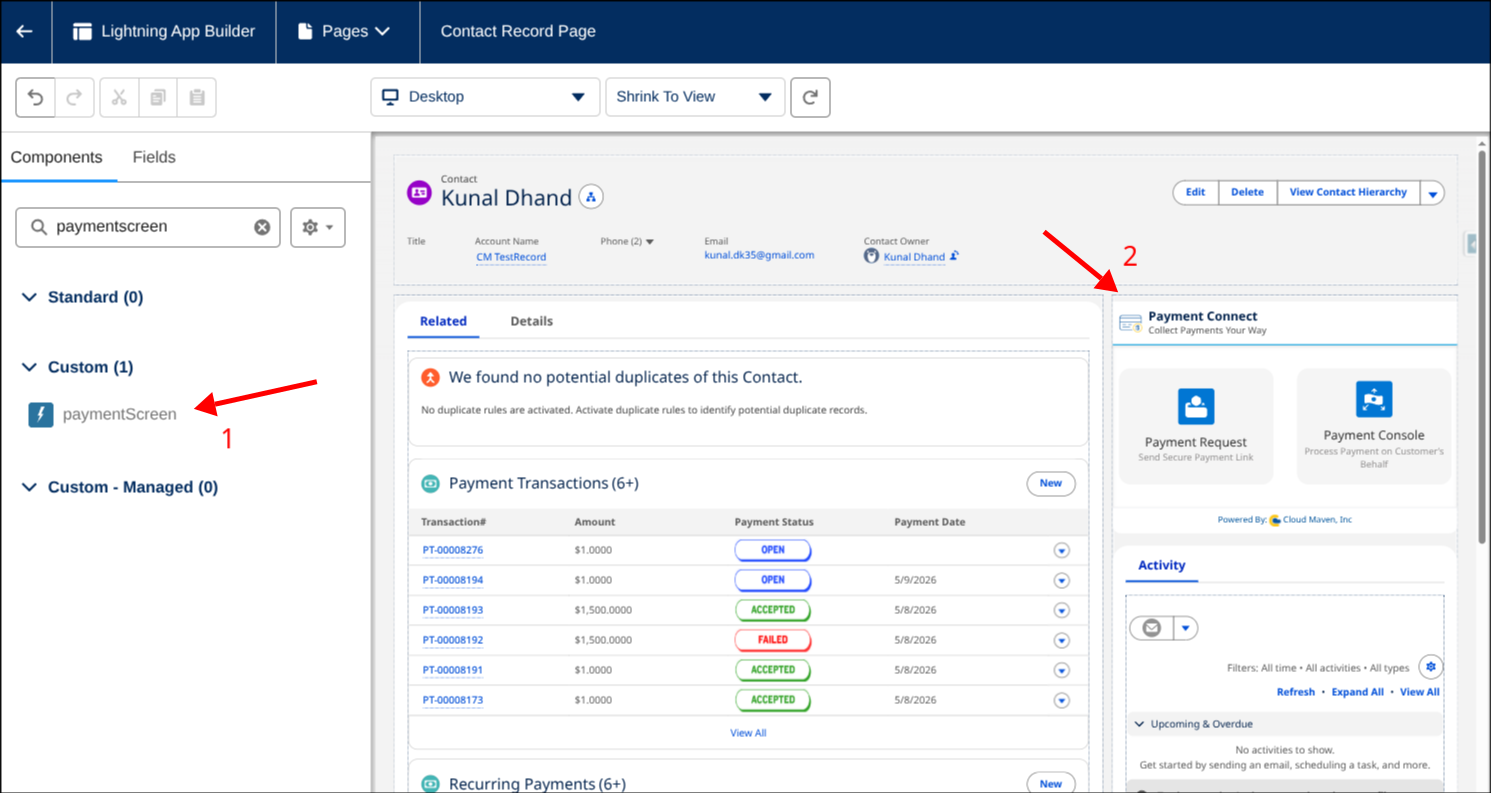The width and height of the screenshot is (1491, 793).
Task: Click the email envelope activity button
Action: point(1151,628)
